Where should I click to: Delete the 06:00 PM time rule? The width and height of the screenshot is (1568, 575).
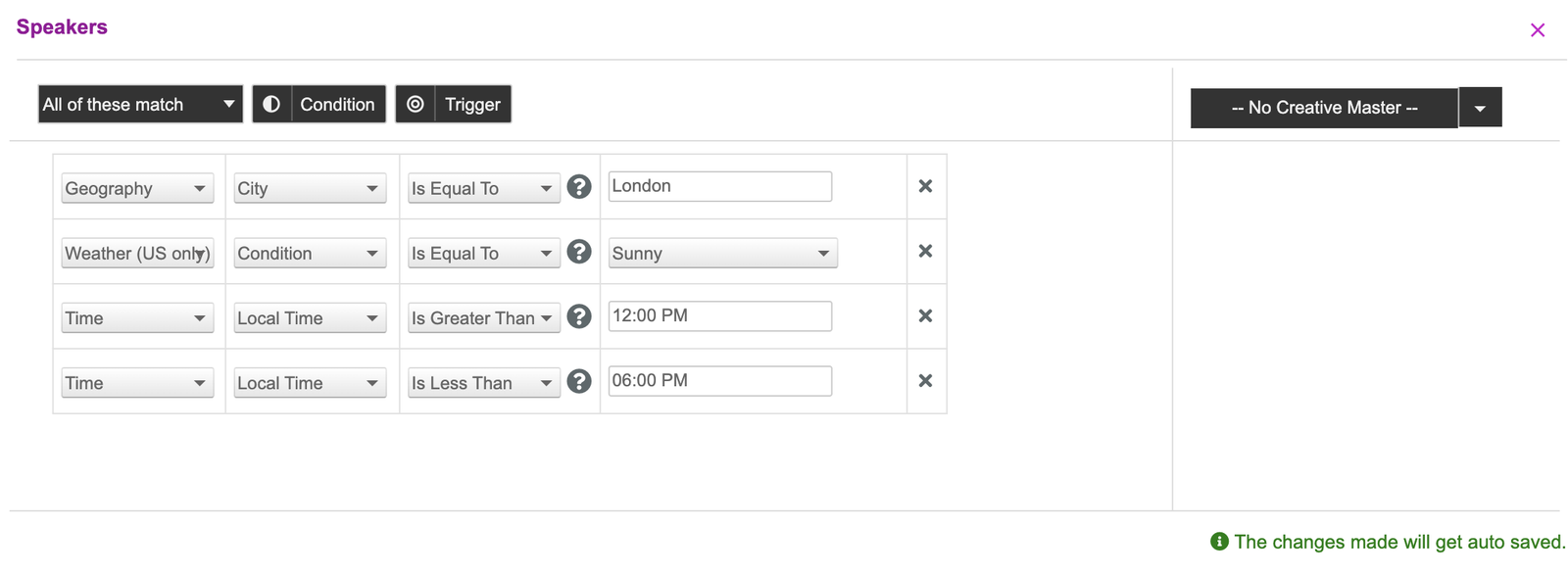tap(925, 380)
